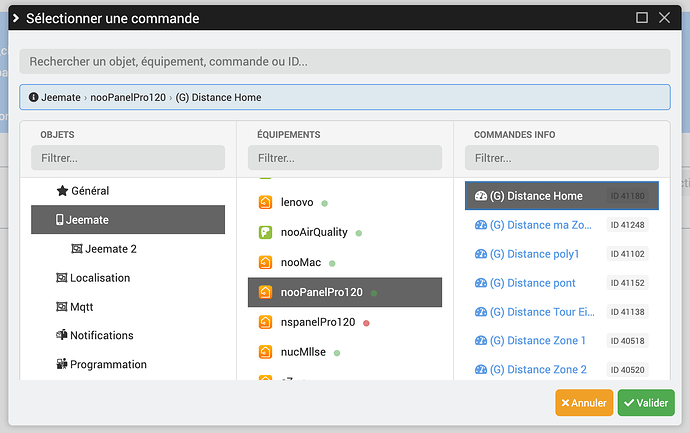
Task: Click the gauge icon of Distance Zone 2
Action: click(481, 370)
